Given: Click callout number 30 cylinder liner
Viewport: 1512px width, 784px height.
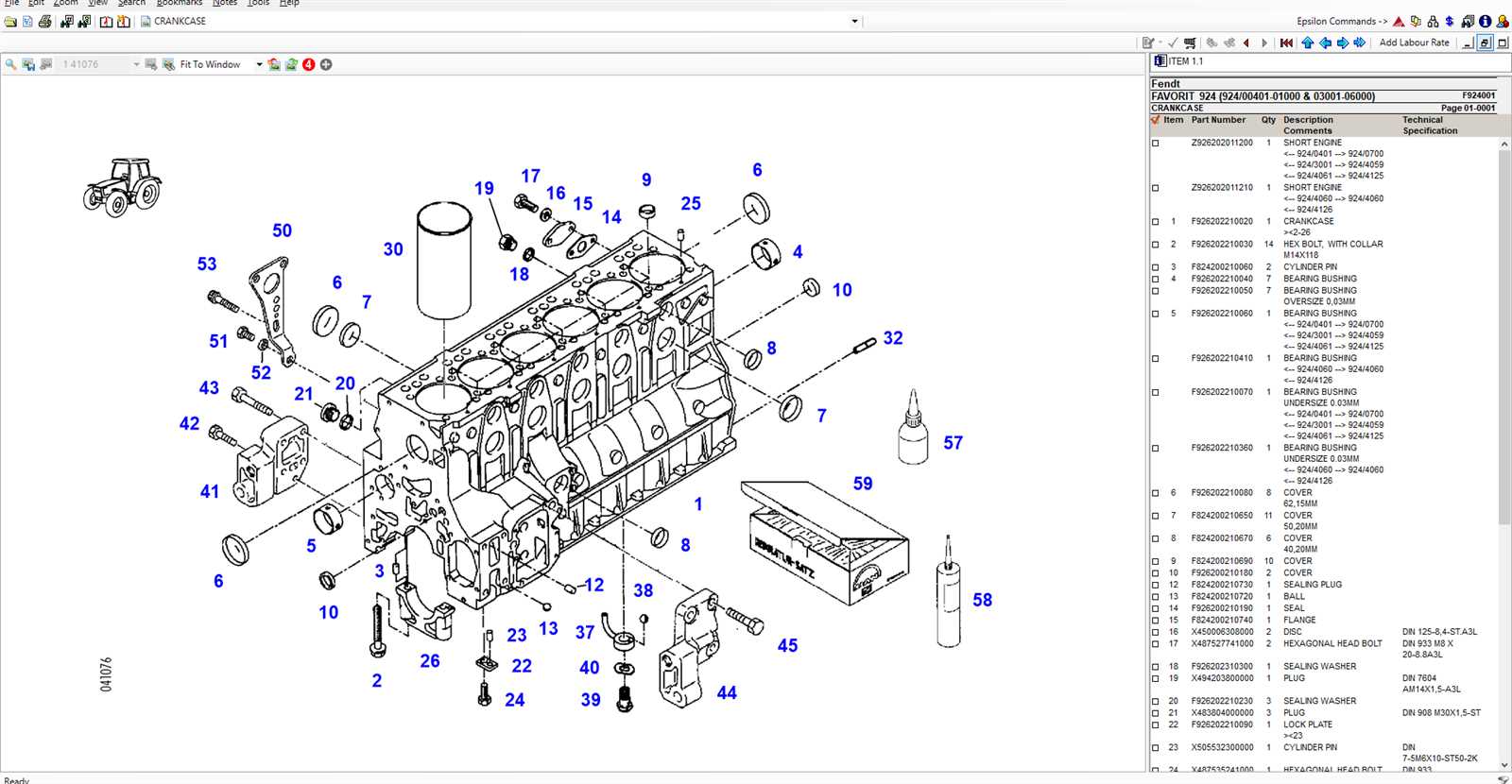Looking at the screenshot, I should click(393, 249).
